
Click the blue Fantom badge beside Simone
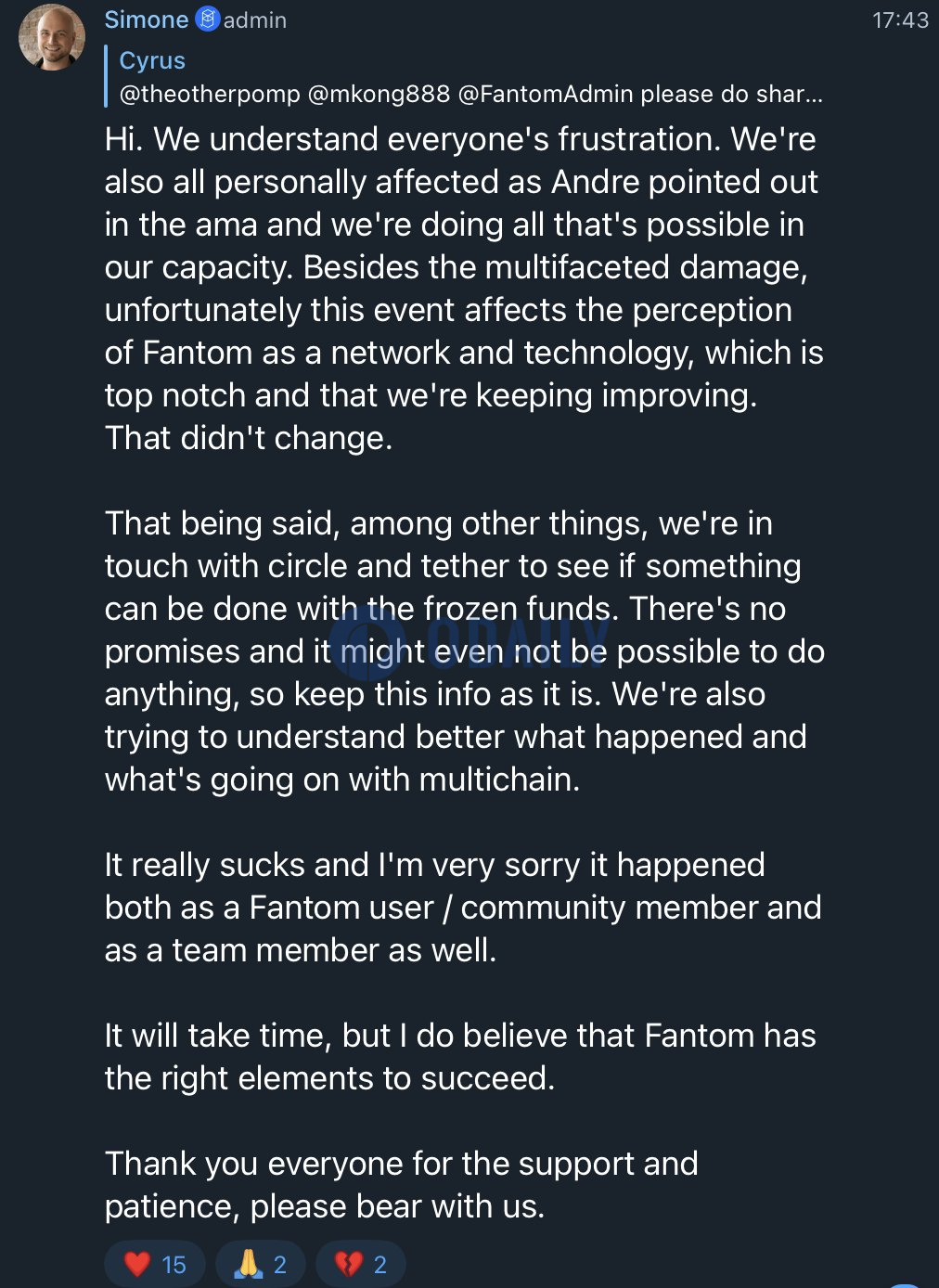click(208, 19)
